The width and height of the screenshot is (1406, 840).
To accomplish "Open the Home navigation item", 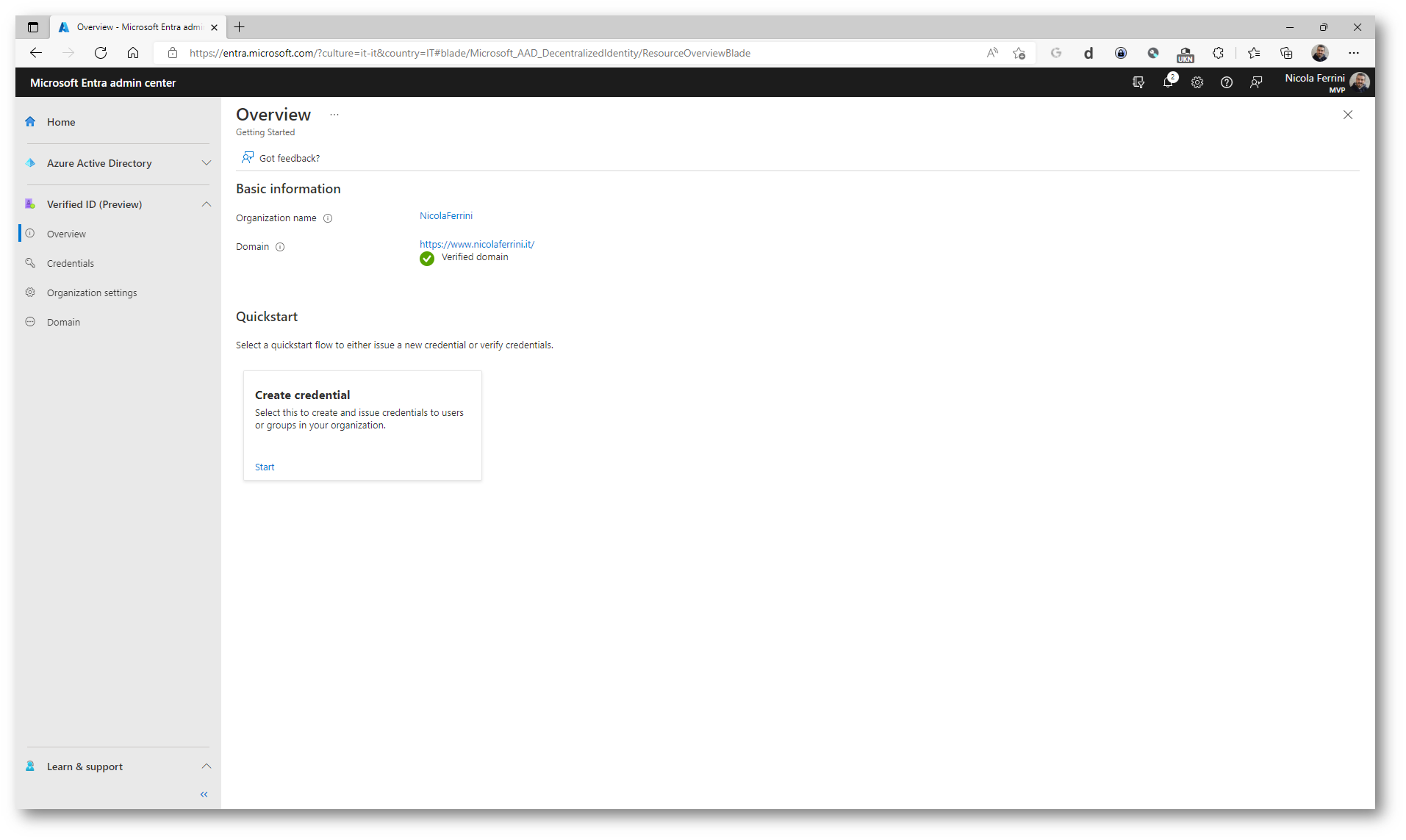I will 61,122.
